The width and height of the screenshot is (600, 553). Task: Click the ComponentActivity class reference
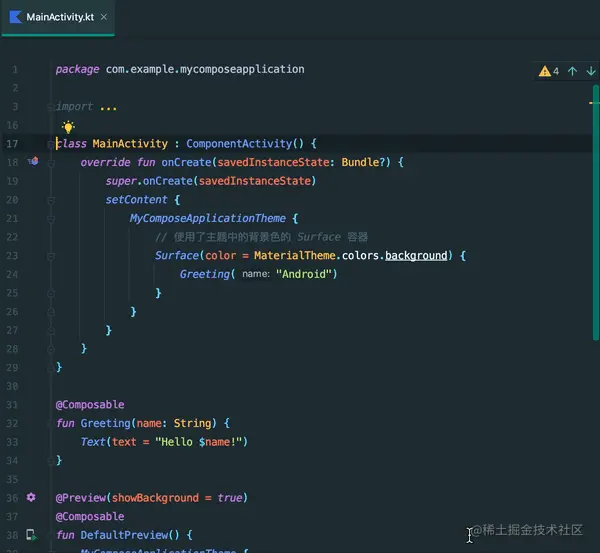(239, 144)
